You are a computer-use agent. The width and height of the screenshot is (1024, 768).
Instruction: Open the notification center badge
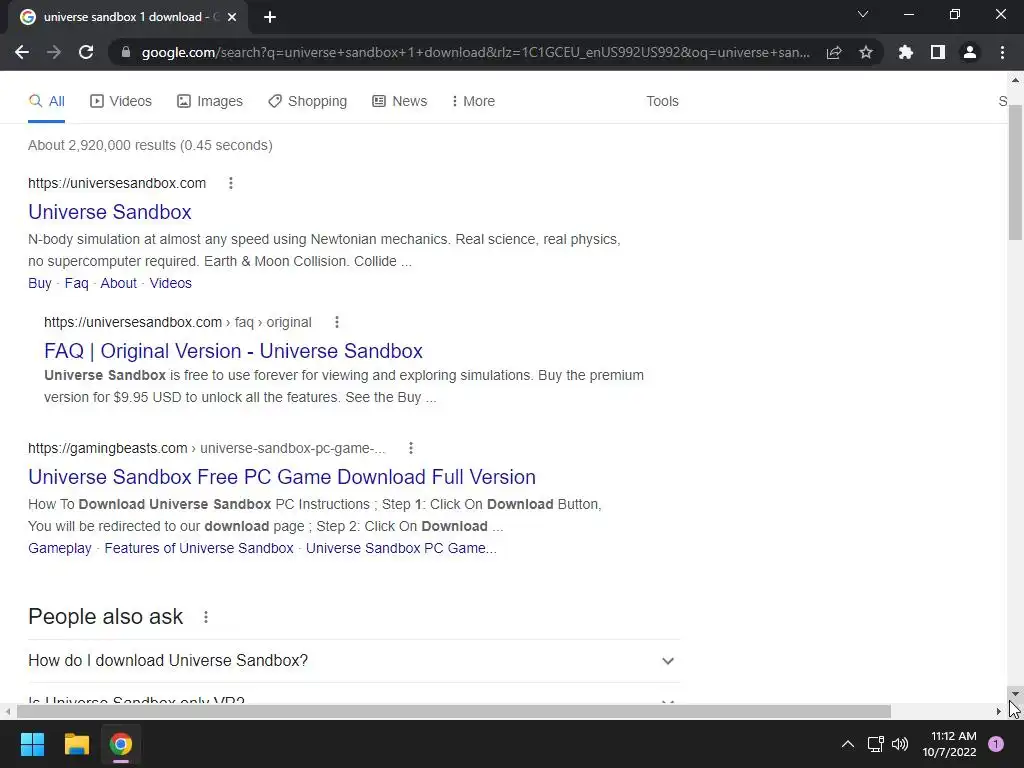point(996,744)
